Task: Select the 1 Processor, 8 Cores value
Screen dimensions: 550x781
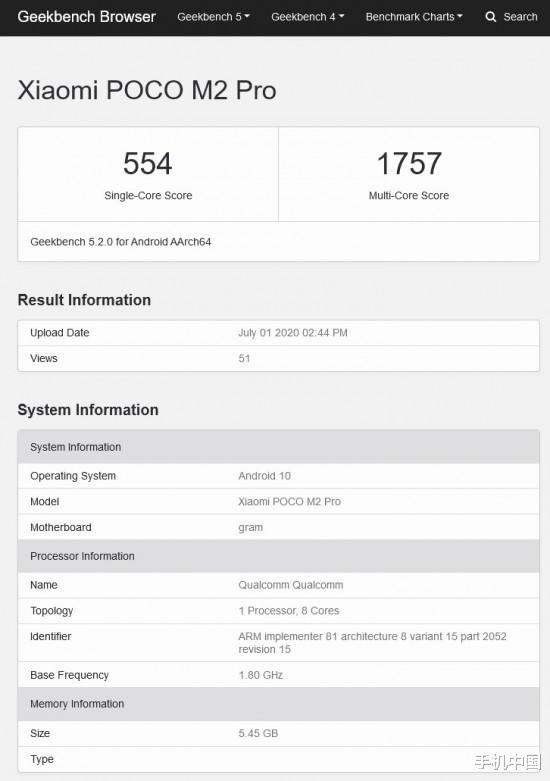Action: [289, 611]
